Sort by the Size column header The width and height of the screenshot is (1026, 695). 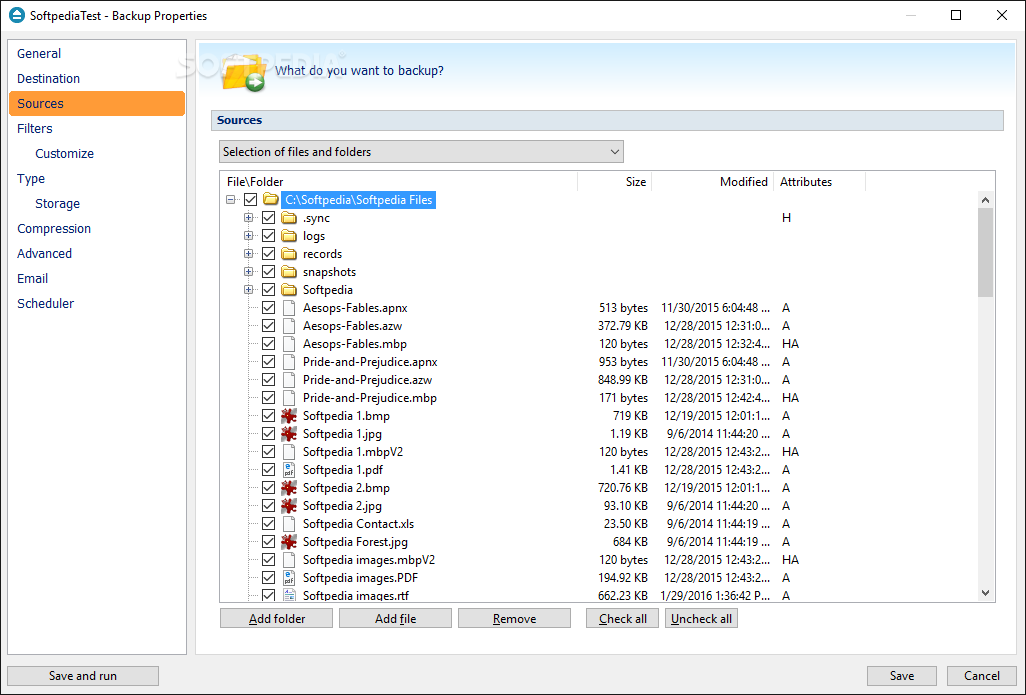pos(614,182)
